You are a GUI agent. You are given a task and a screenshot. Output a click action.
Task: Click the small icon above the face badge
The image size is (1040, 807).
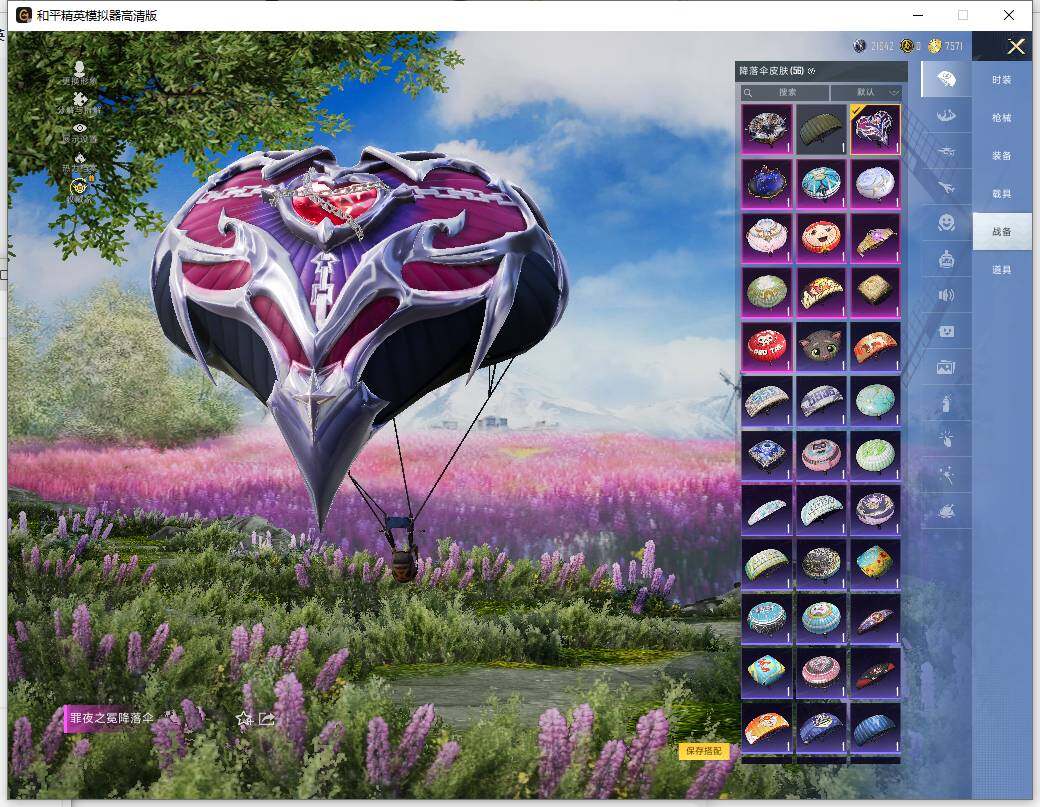tap(80, 159)
